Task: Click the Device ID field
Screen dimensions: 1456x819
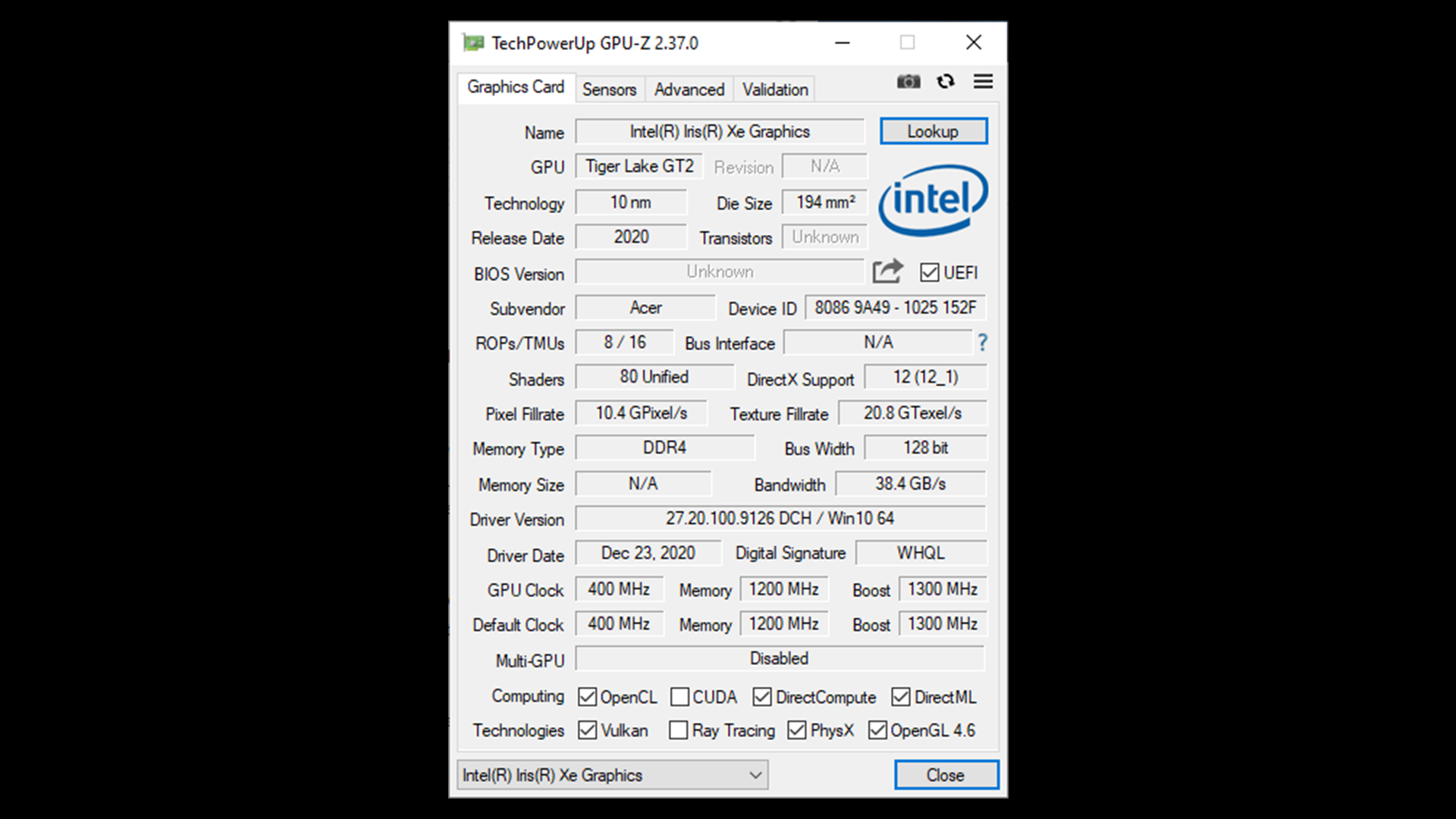Action: (895, 308)
